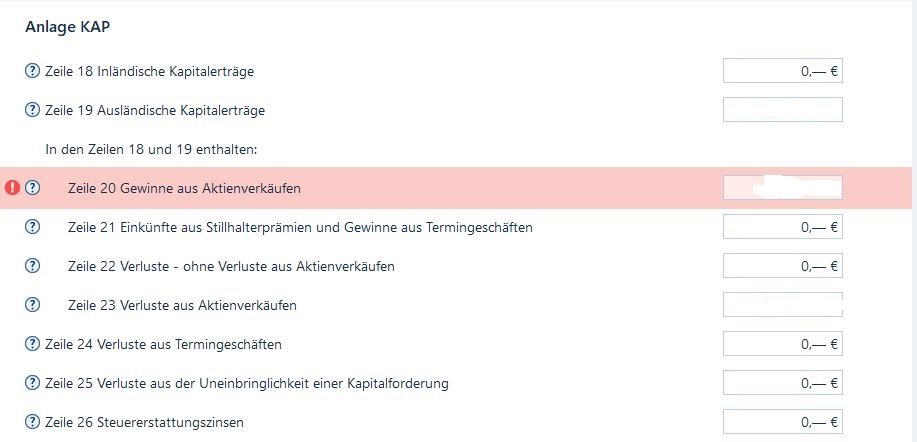Click the Zeile 23 Aktienverkäufe loss field
The image size is (917, 442).
click(782, 305)
